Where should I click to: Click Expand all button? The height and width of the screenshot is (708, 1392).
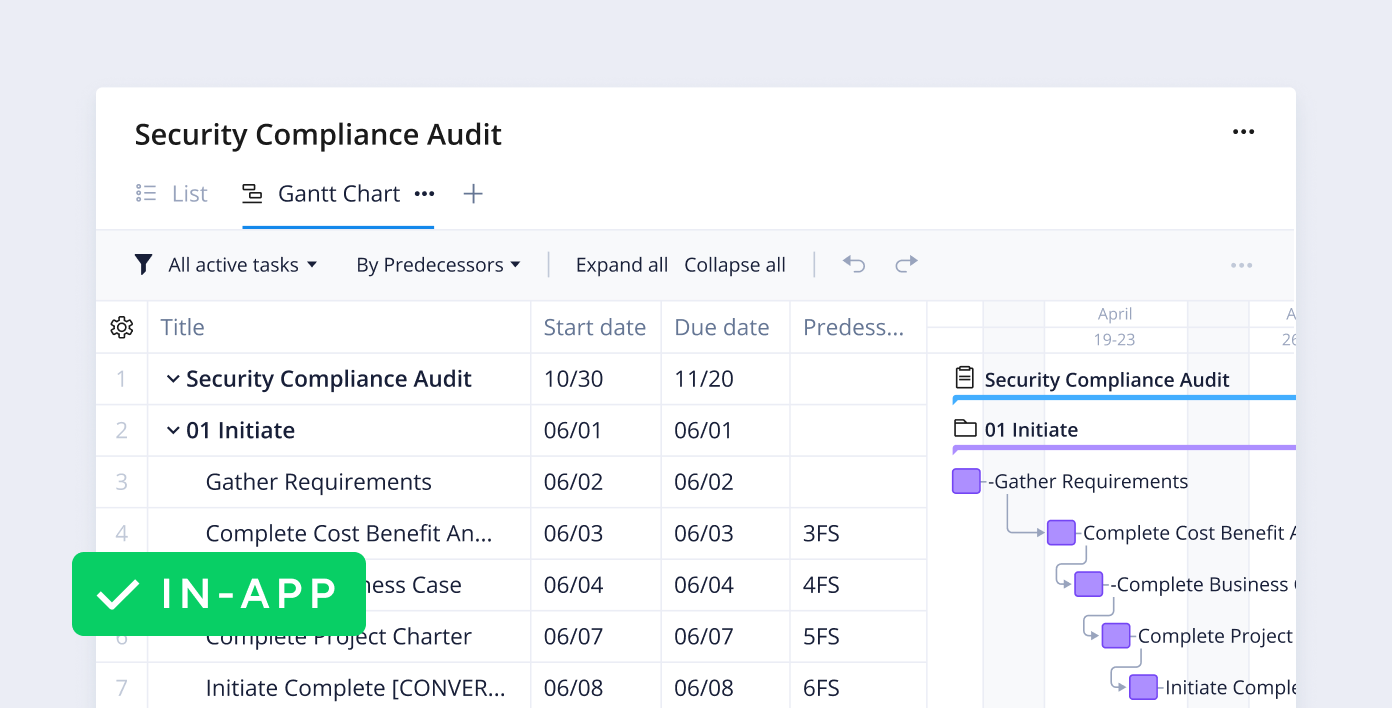[621, 265]
